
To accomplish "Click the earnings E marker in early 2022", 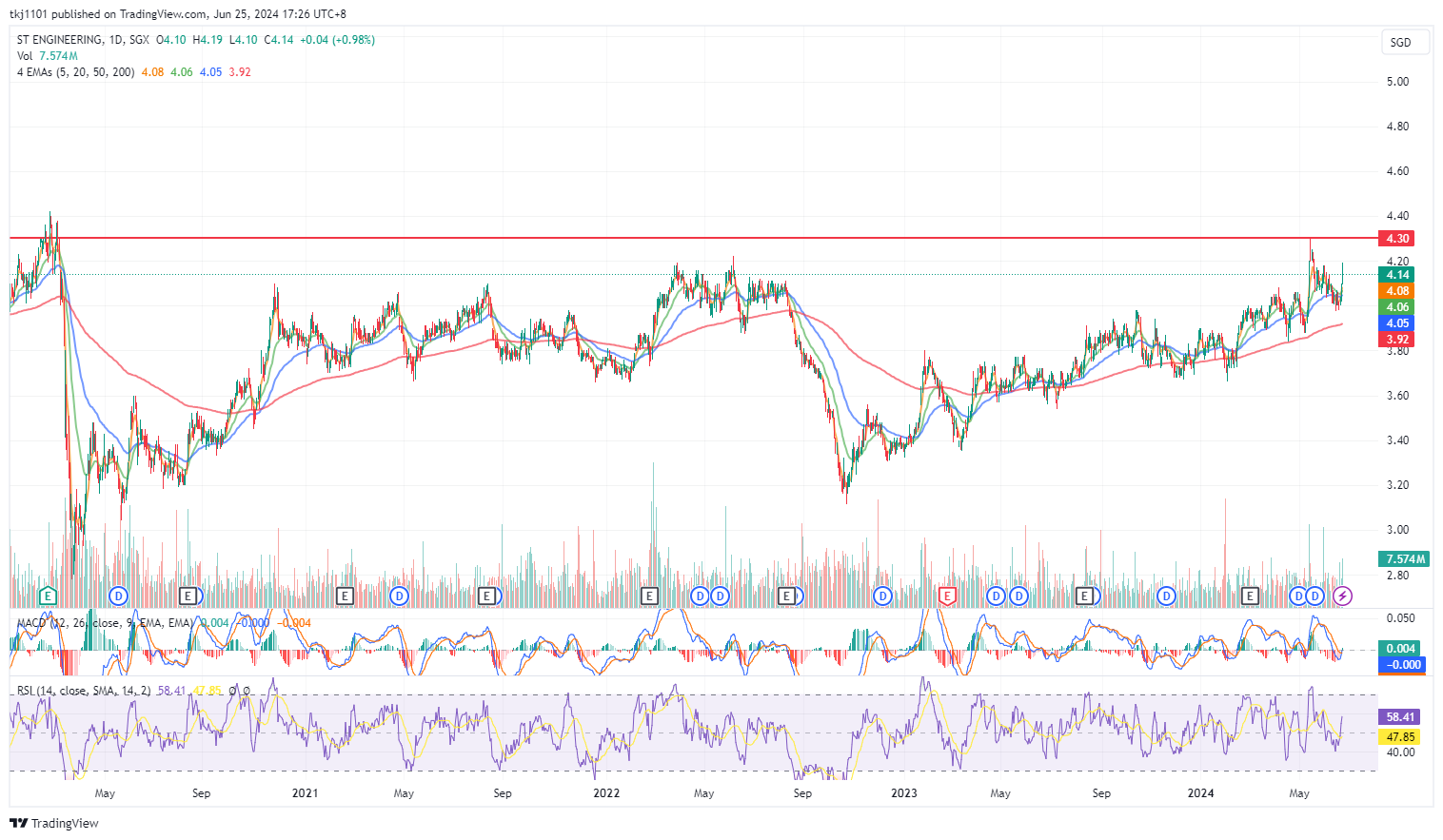I will tap(649, 596).
